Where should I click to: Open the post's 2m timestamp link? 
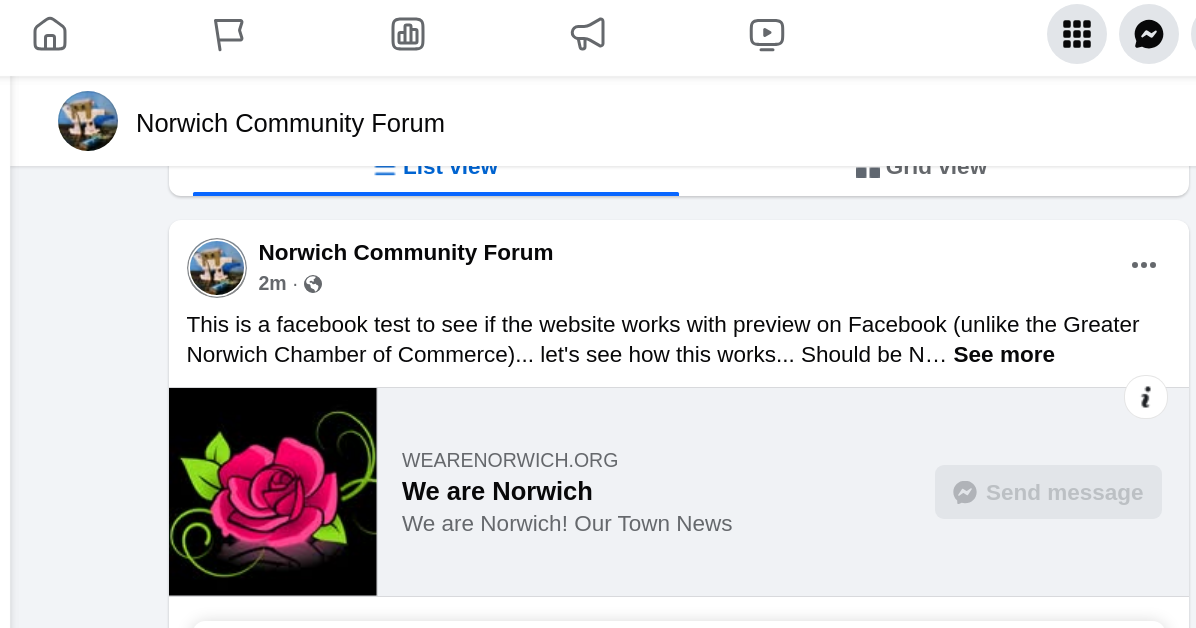tap(272, 284)
